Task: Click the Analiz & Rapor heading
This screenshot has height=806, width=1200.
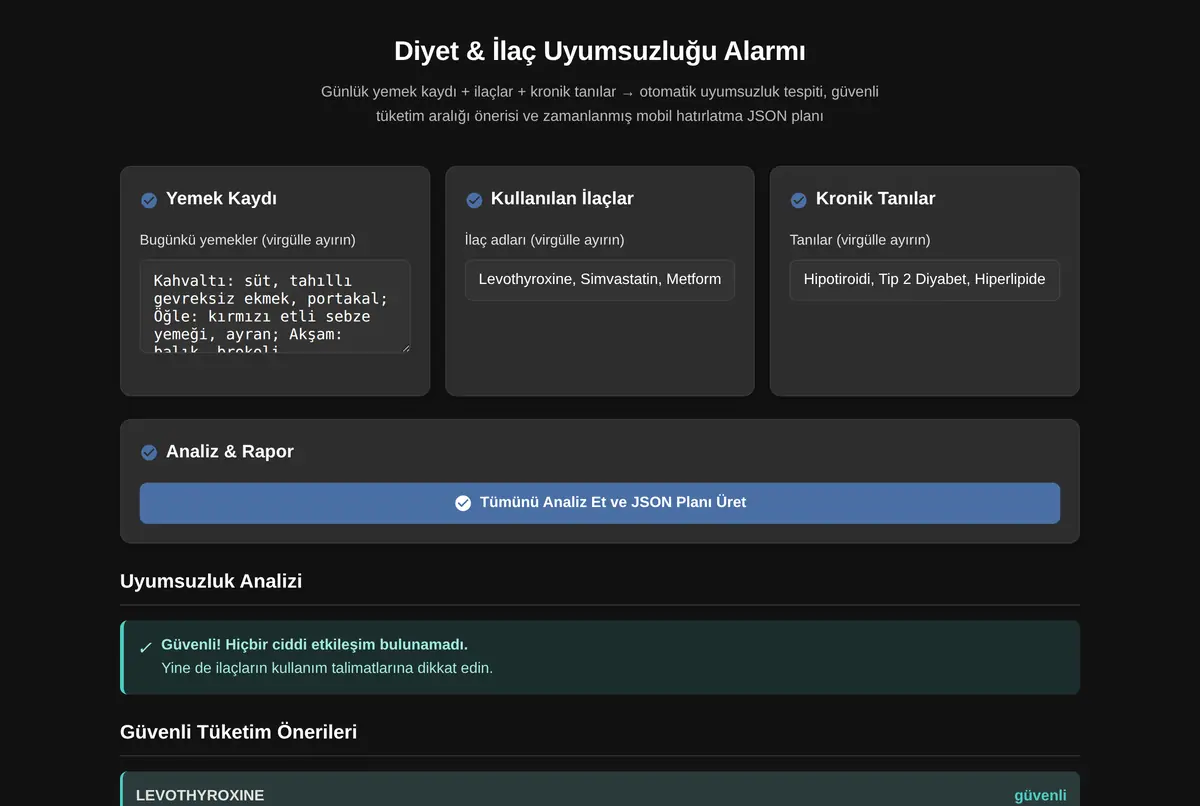Action: coord(230,451)
